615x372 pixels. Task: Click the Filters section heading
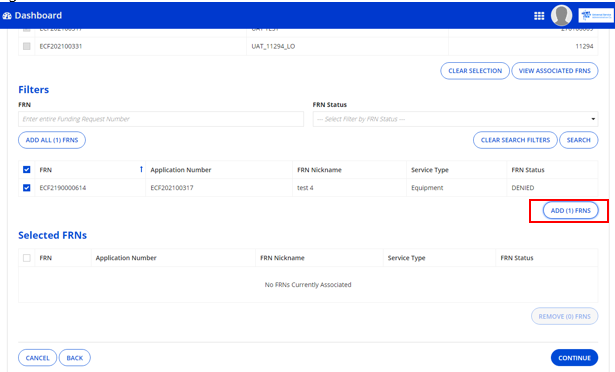tap(34, 89)
